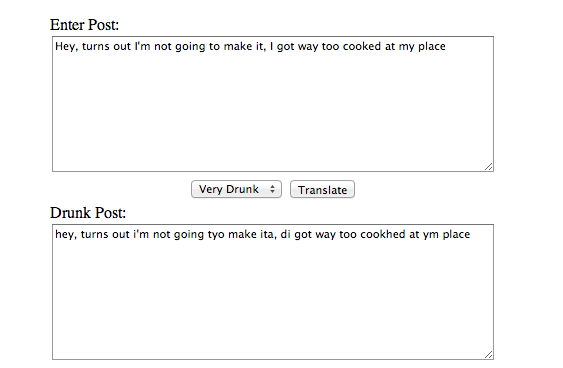Click the Enter Post box resize handle
The height and width of the screenshot is (368, 563).
pyautogui.click(x=489, y=167)
